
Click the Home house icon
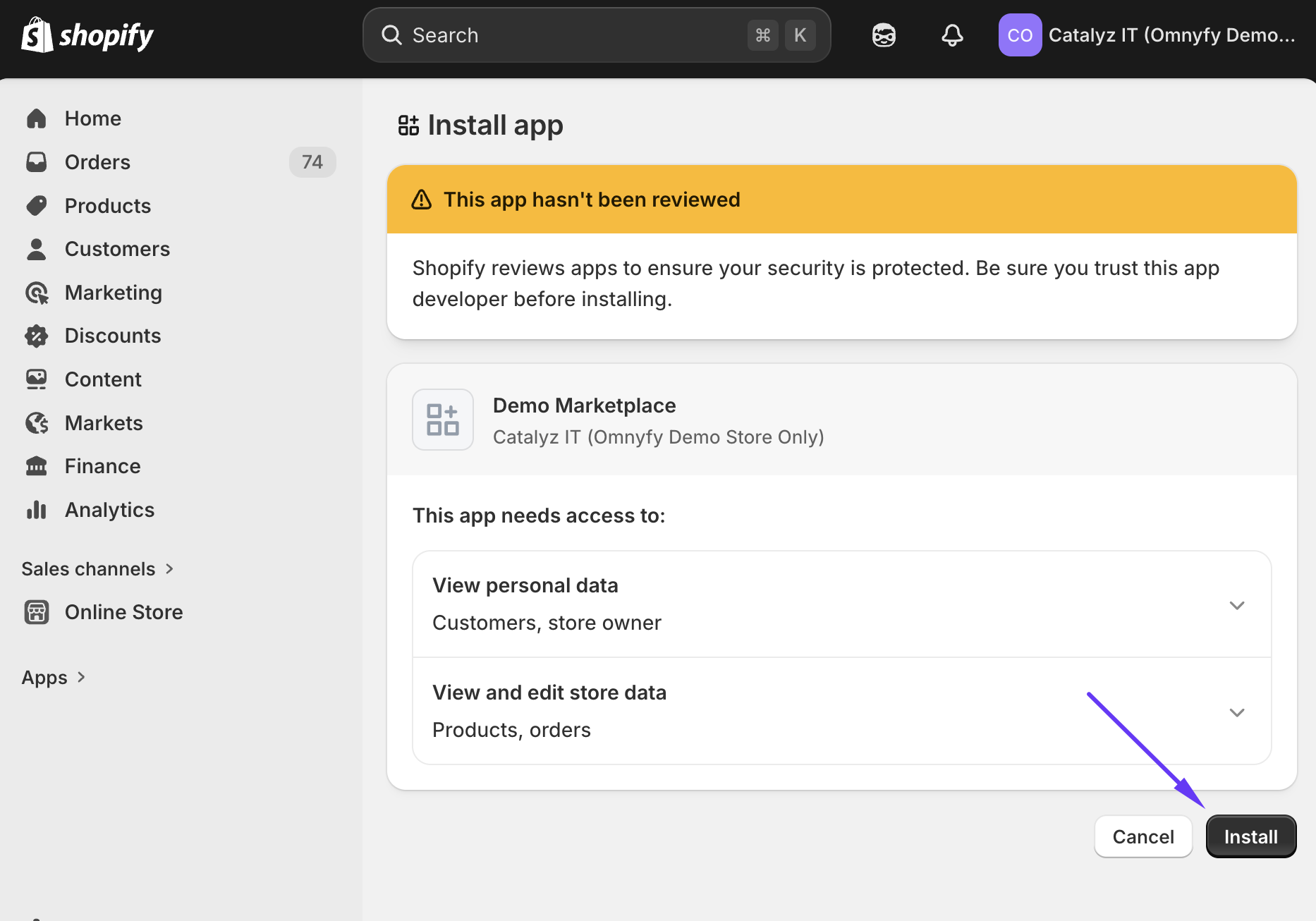pyautogui.click(x=37, y=118)
